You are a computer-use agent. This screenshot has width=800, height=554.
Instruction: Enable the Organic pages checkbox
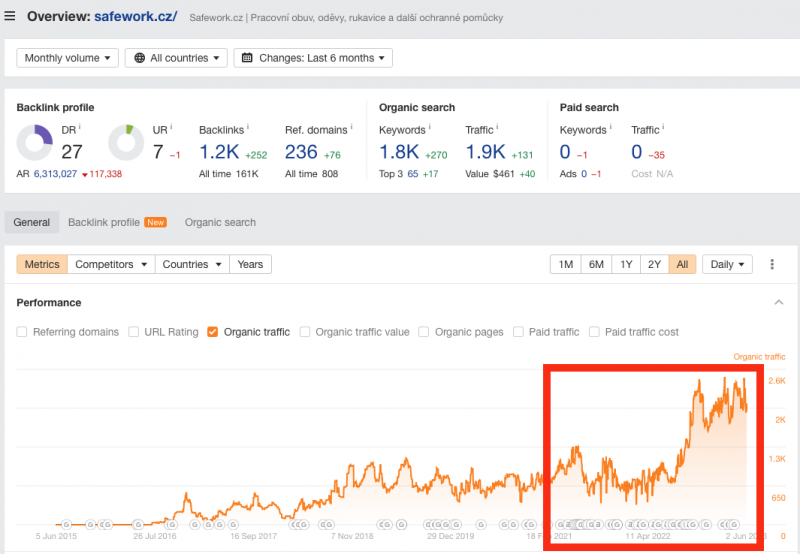point(423,332)
